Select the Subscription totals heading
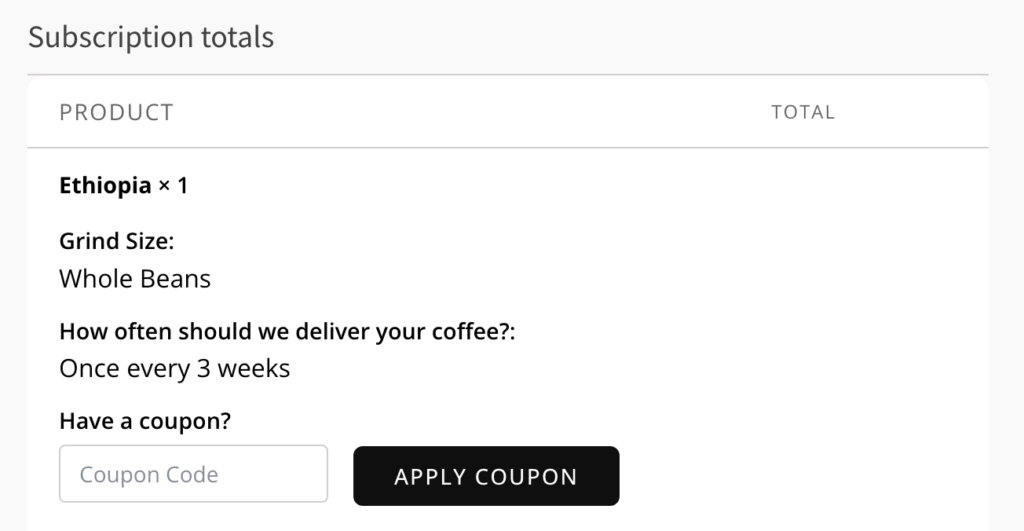Screen dimensions: 1024x531 click(x=150, y=38)
